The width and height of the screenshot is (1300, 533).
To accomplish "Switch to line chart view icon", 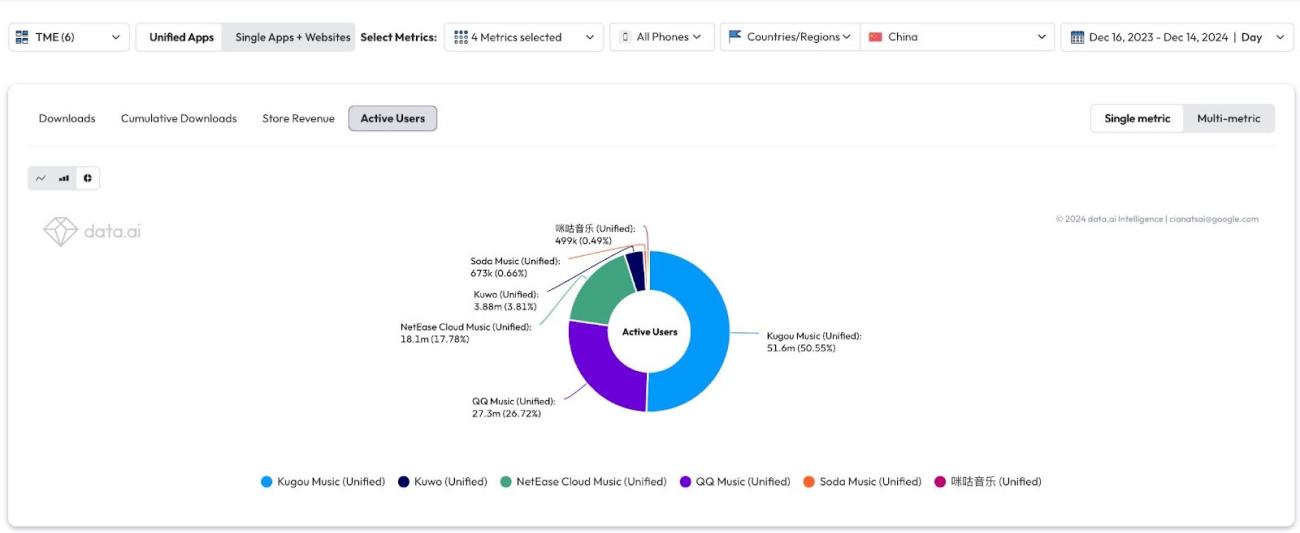I will (41, 178).
